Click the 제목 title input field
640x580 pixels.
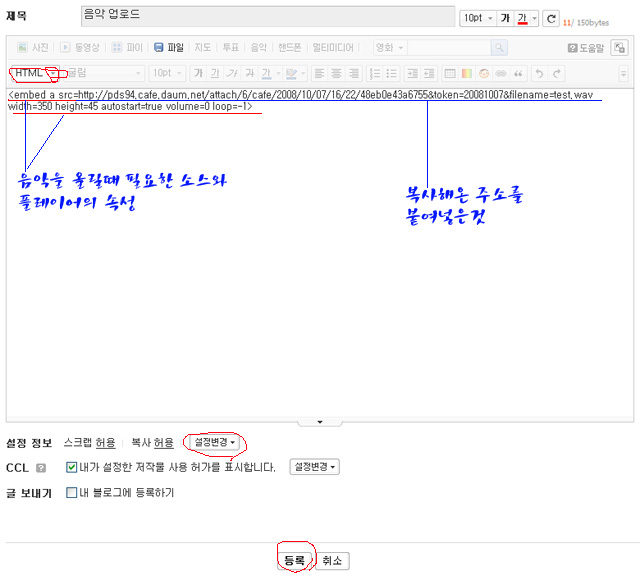[268, 16]
